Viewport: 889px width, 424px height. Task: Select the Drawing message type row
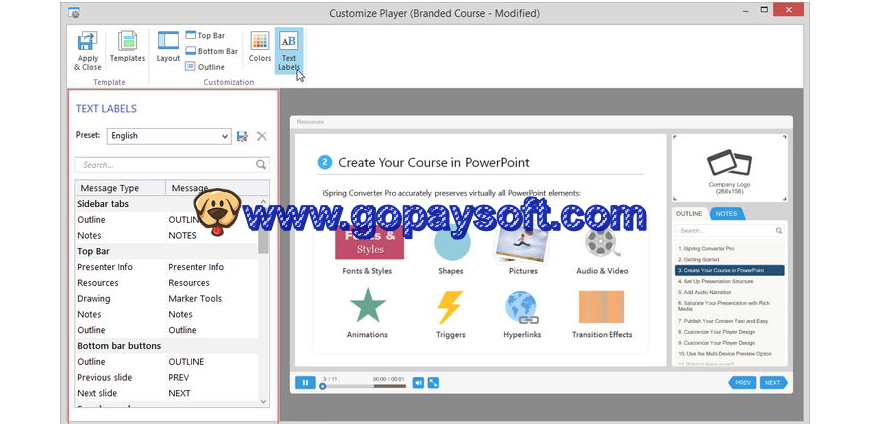[x=167, y=299]
